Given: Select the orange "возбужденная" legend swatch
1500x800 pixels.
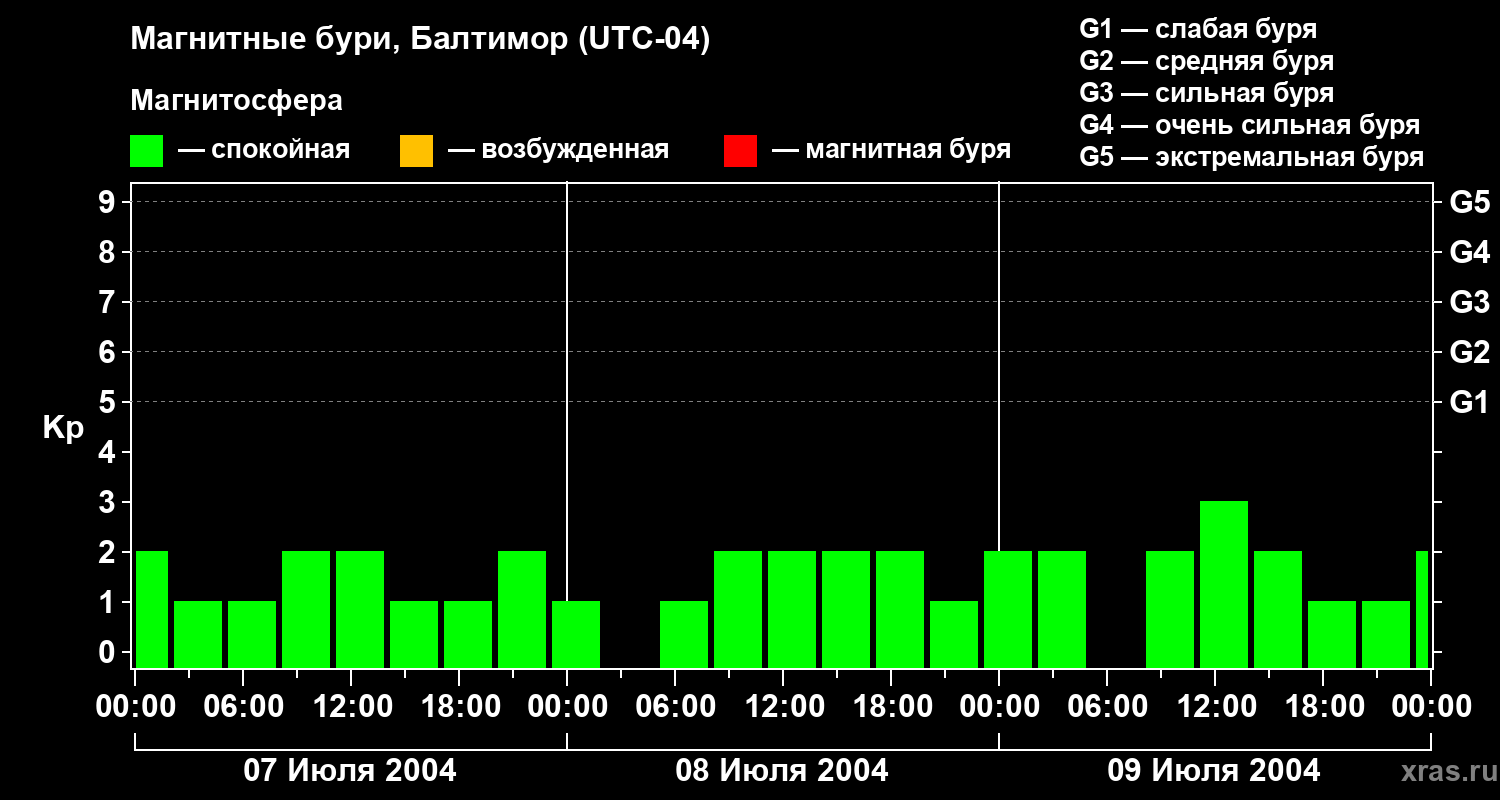Looking at the screenshot, I should pyautogui.click(x=416, y=151).
